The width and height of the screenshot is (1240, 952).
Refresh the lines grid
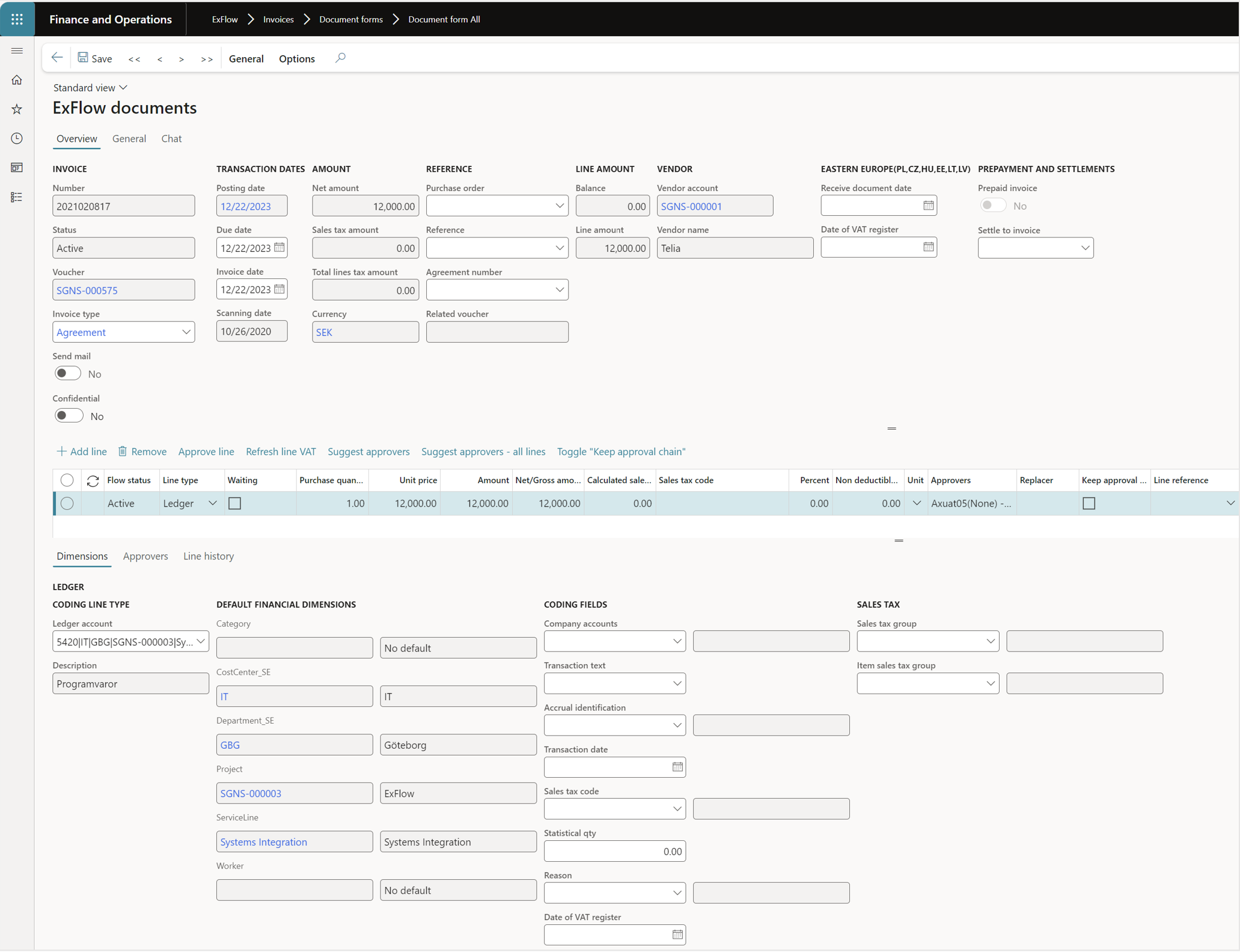tap(93, 480)
